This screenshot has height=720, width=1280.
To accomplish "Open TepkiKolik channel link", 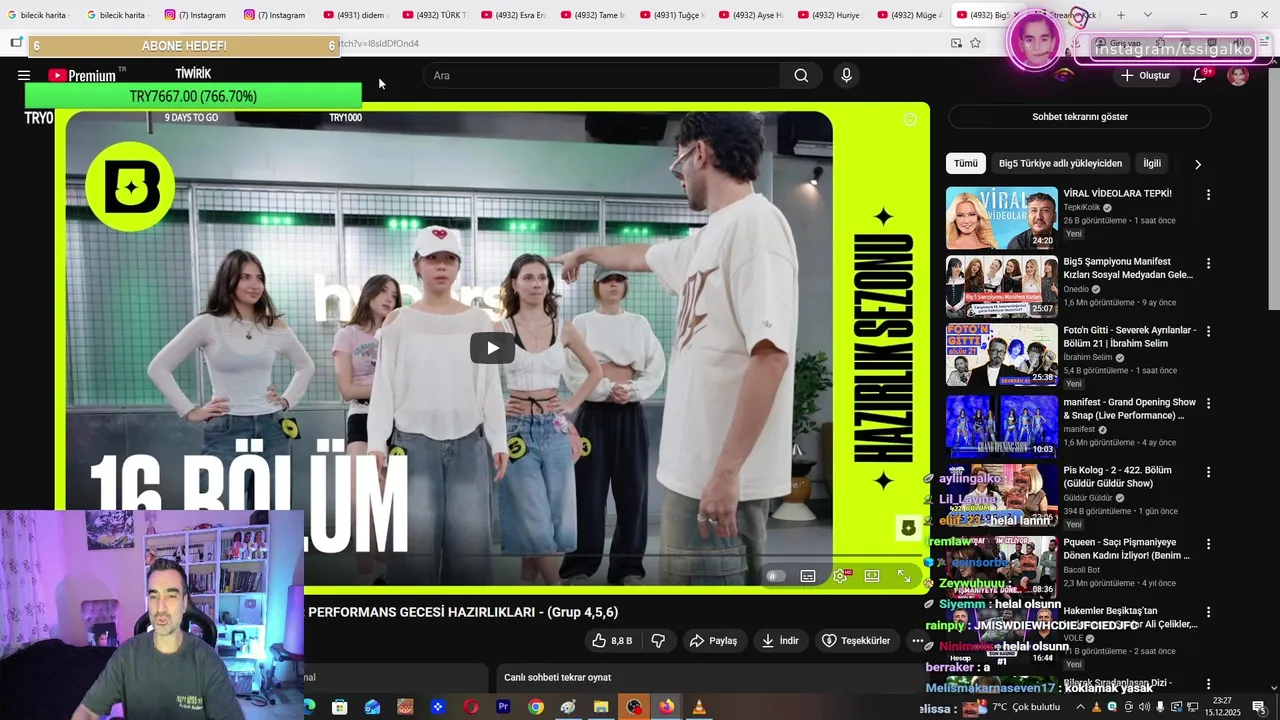I will point(1082,207).
